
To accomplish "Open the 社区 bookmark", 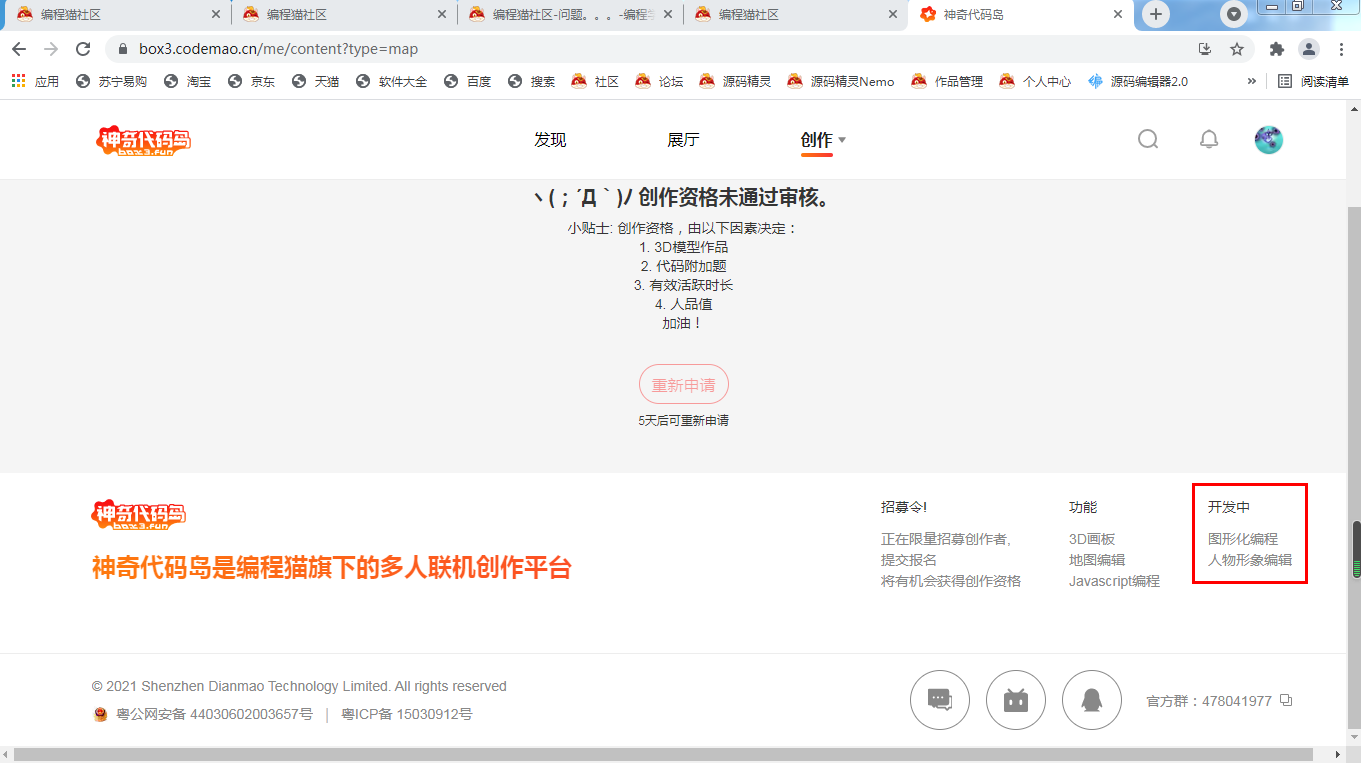I will click(x=596, y=81).
